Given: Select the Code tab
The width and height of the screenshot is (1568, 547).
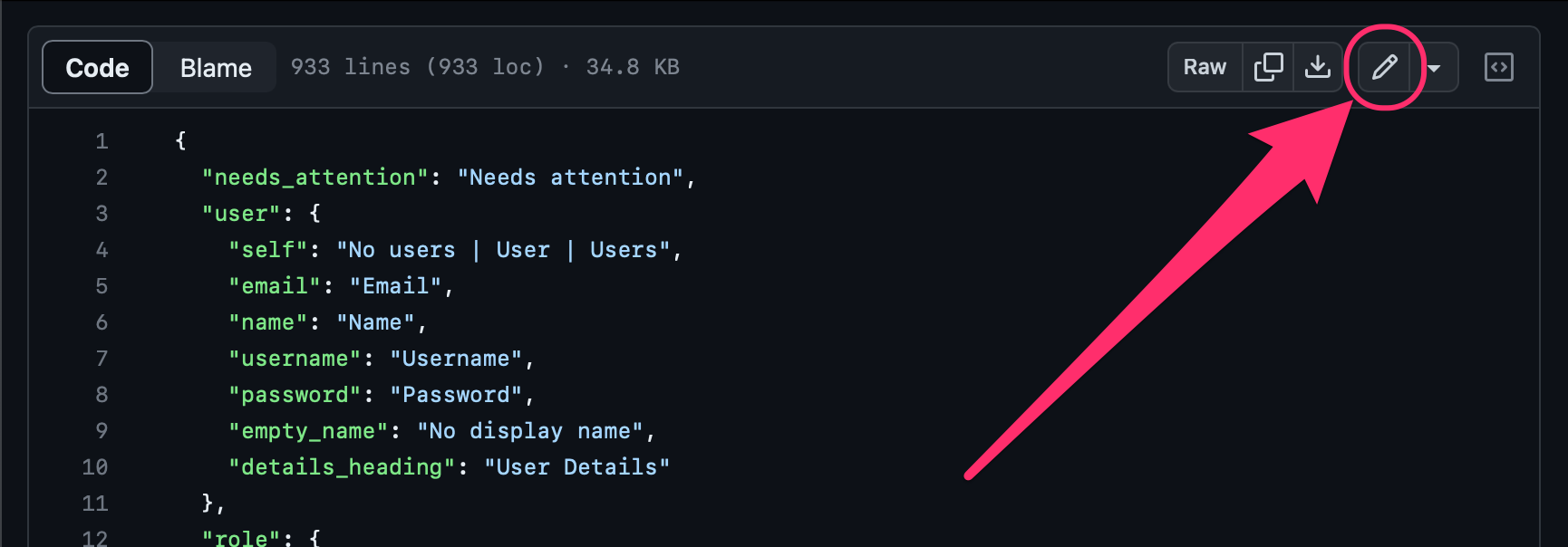Looking at the screenshot, I should pos(96,66).
